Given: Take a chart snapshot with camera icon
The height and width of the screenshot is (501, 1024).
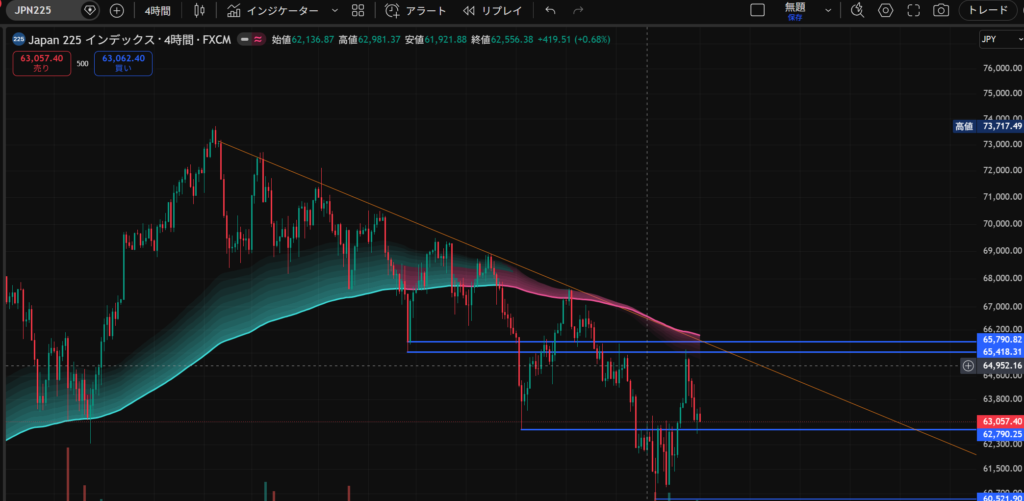Looking at the screenshot, I should [941, 10].
